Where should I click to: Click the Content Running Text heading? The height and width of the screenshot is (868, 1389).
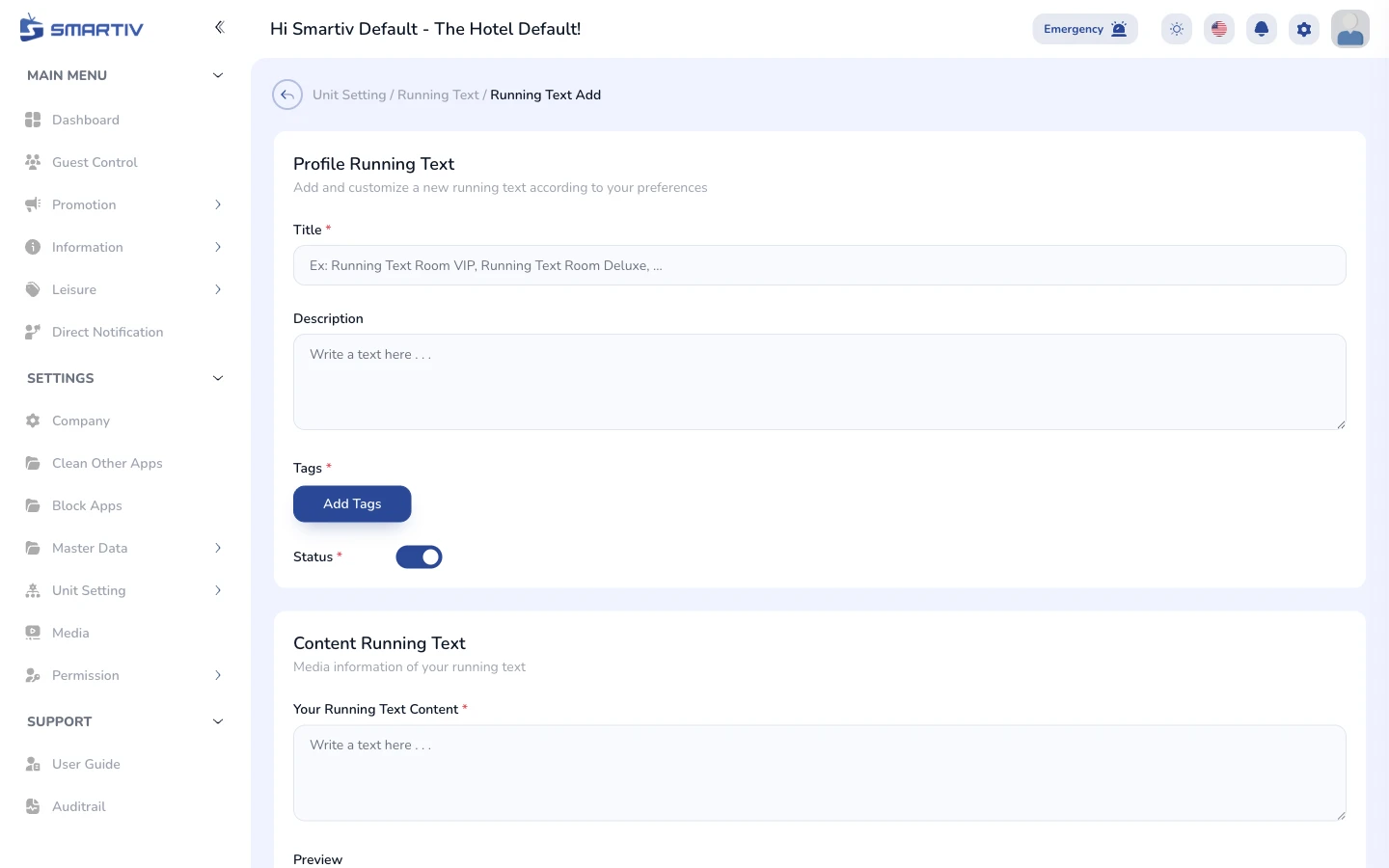click(379, 643)
